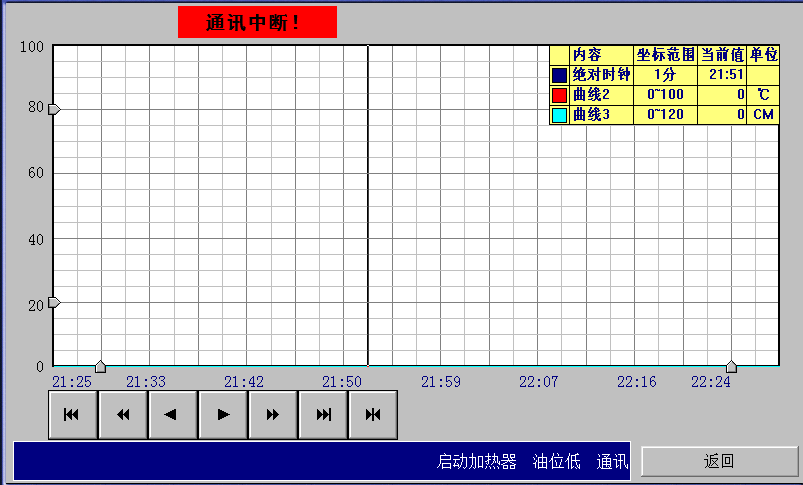803x485 pixels.
Task: Click the dark blue 绝对时钟 color swatch
Action: (x=559, y=75)
